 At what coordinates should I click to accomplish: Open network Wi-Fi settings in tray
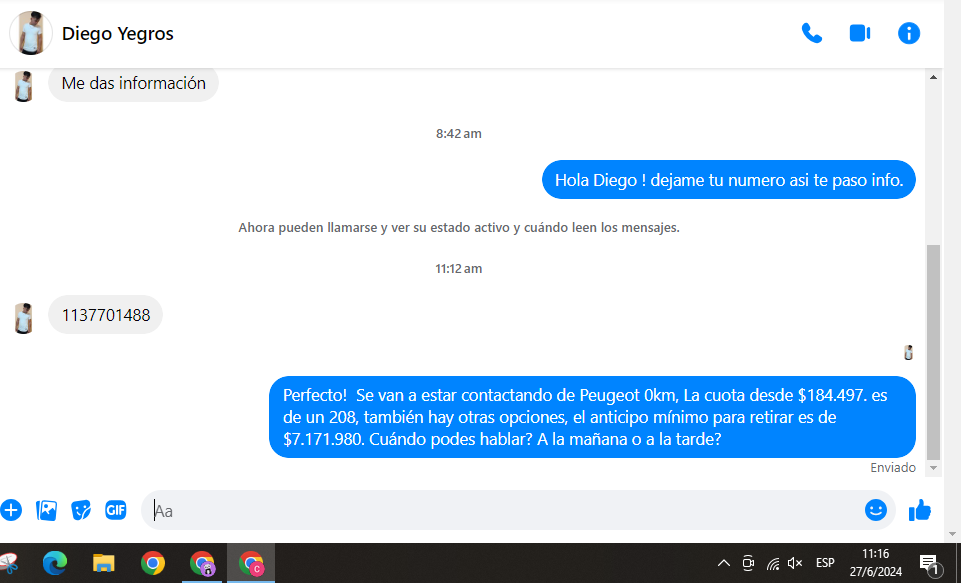pyautogui.click(x=772, y=563)
